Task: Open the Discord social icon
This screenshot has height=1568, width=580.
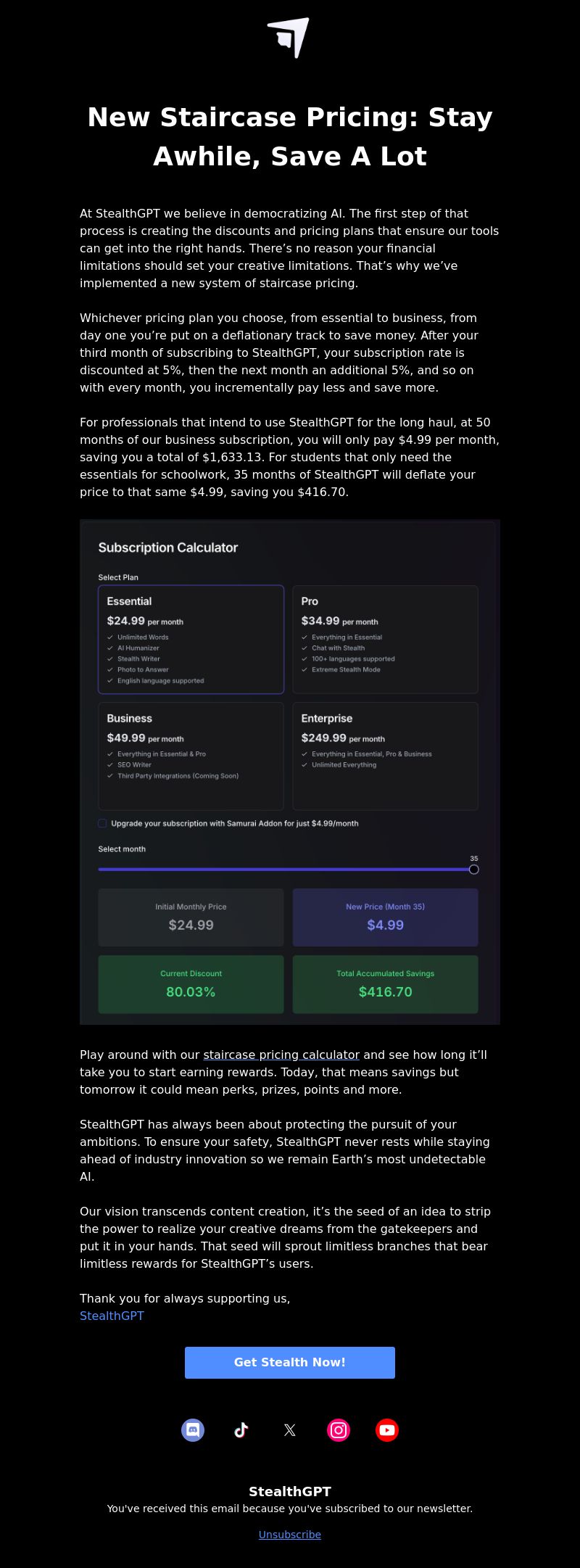Action: [193, 1429]
